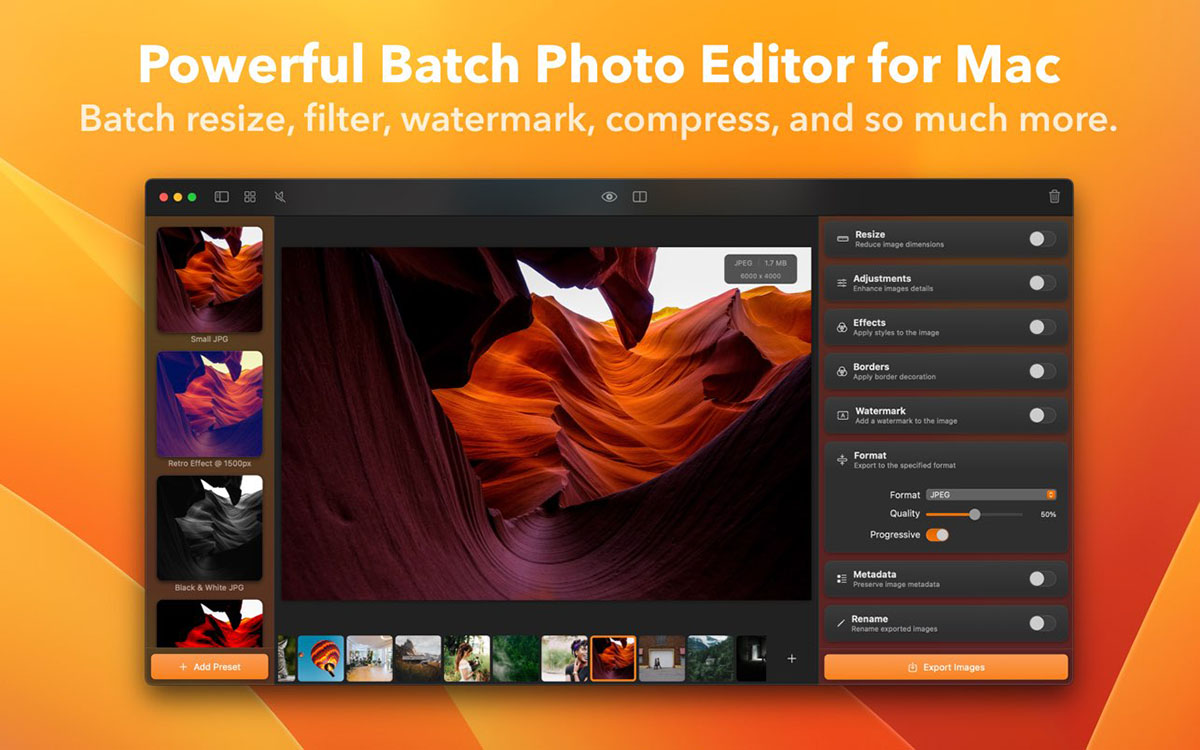
Task: Click the Export Images button
Action: pos(945,667)
